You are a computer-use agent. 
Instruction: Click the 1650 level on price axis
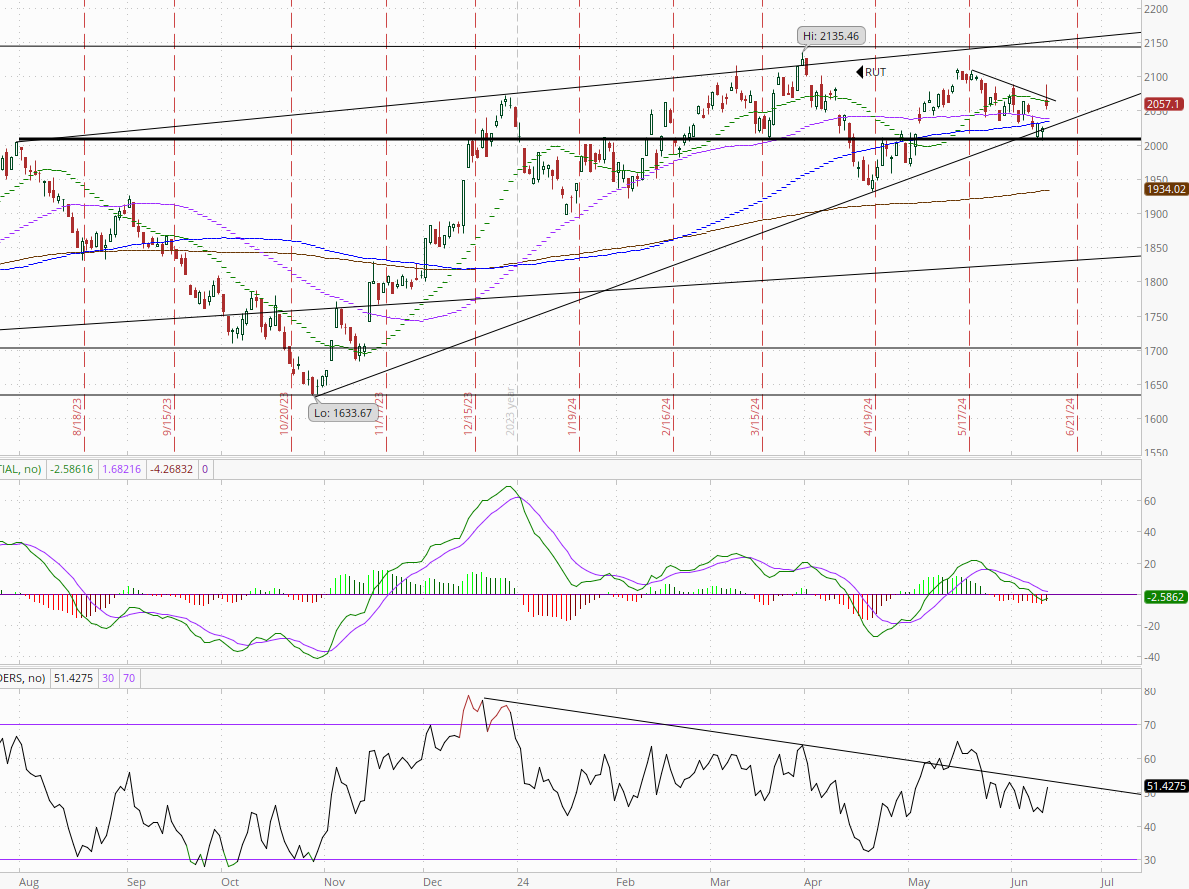(x=1156, y=385)
